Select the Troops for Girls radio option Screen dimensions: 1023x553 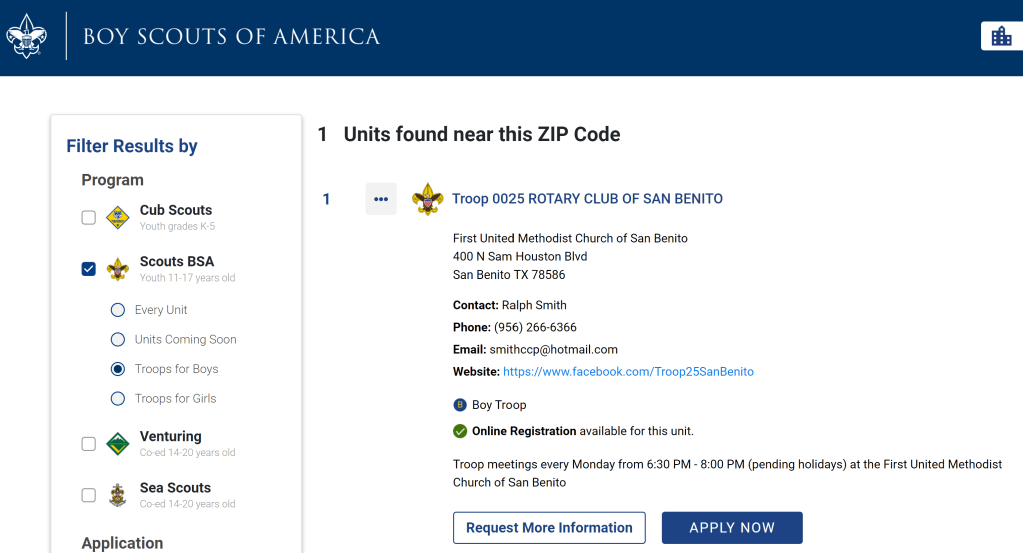(118, 399)
